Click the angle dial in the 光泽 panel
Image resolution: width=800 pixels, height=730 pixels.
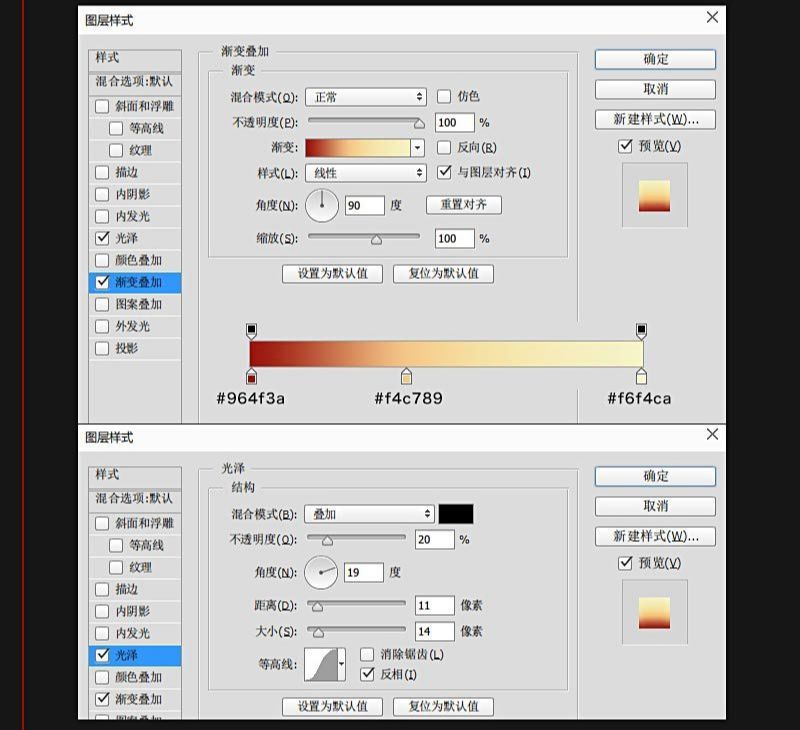[x=321, y=572]
